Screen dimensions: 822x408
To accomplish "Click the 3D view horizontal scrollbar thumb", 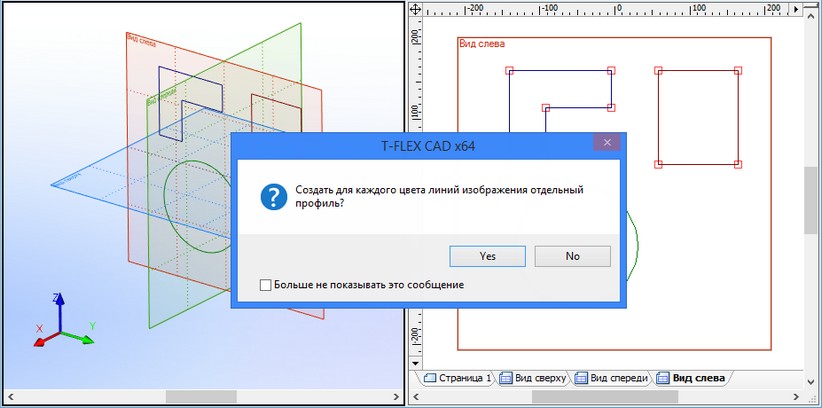I will pyautogui.click(x=201, y=397).
